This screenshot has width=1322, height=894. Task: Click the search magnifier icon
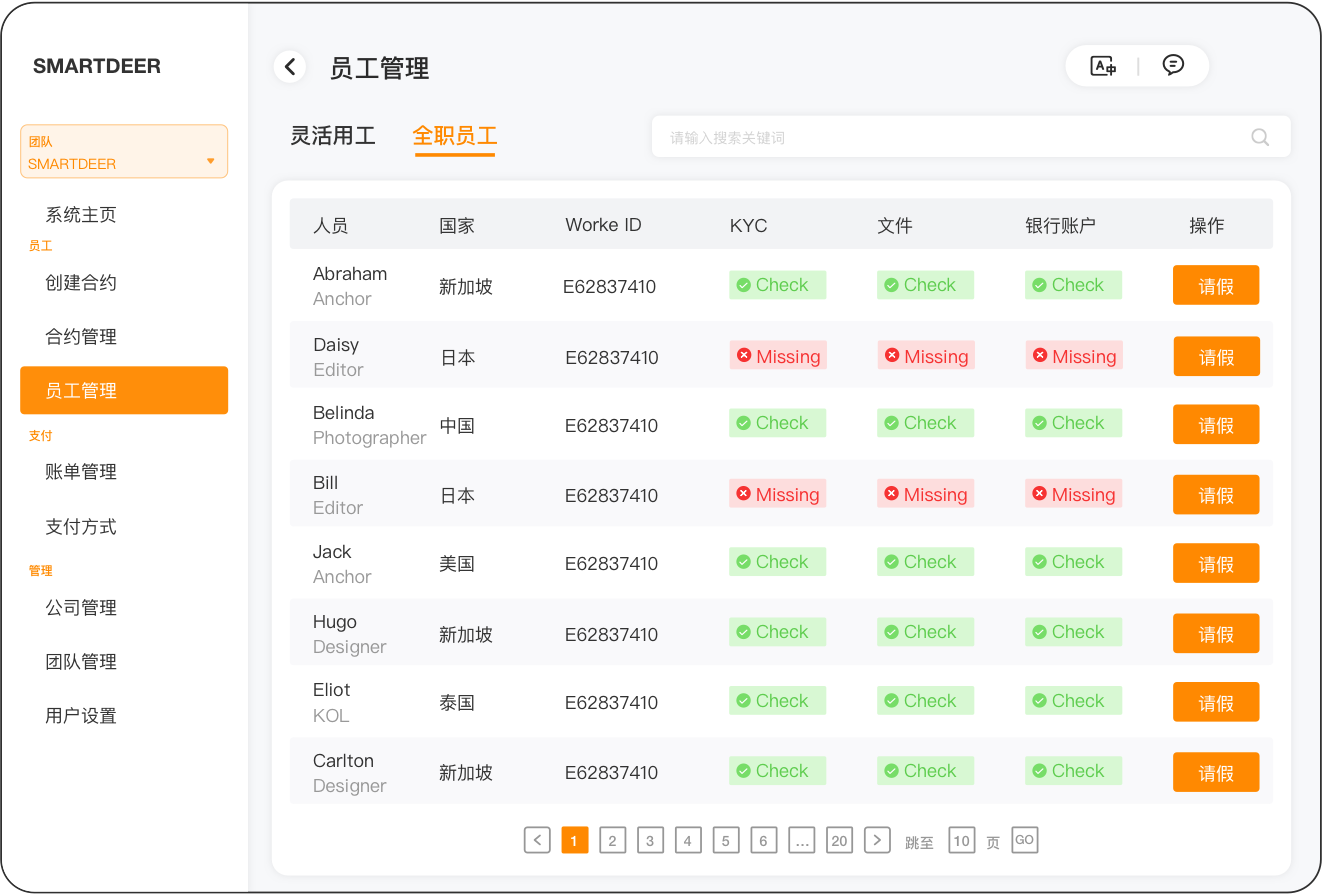point(1259,137)
